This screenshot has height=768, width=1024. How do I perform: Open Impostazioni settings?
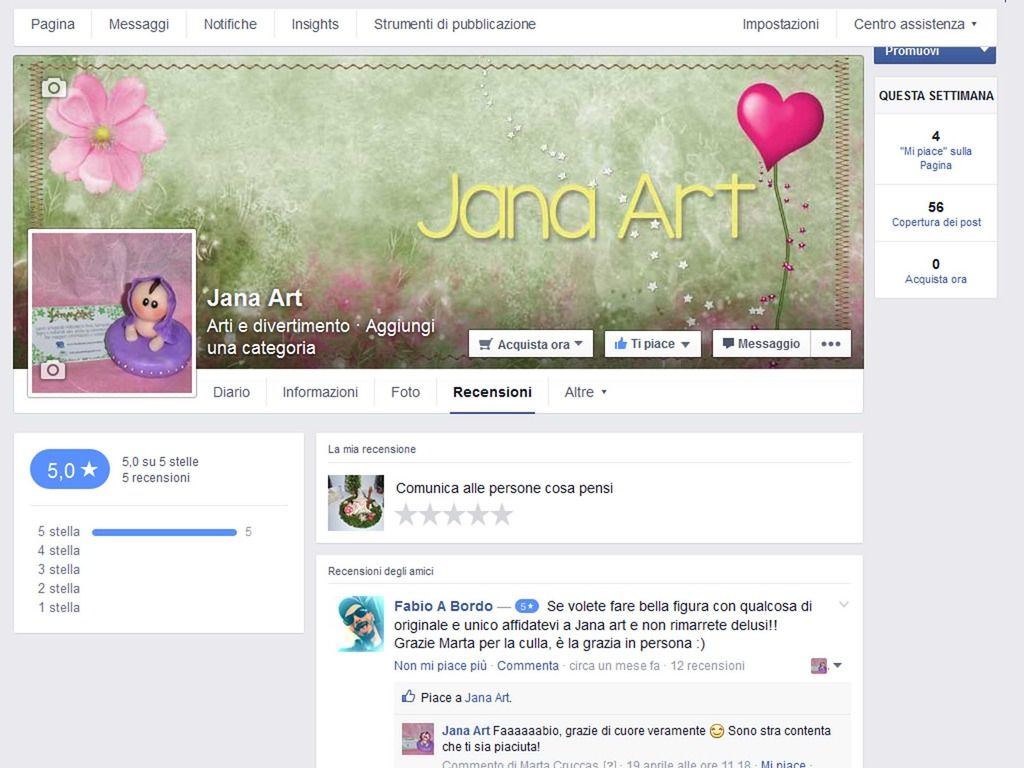coord(780,24)
